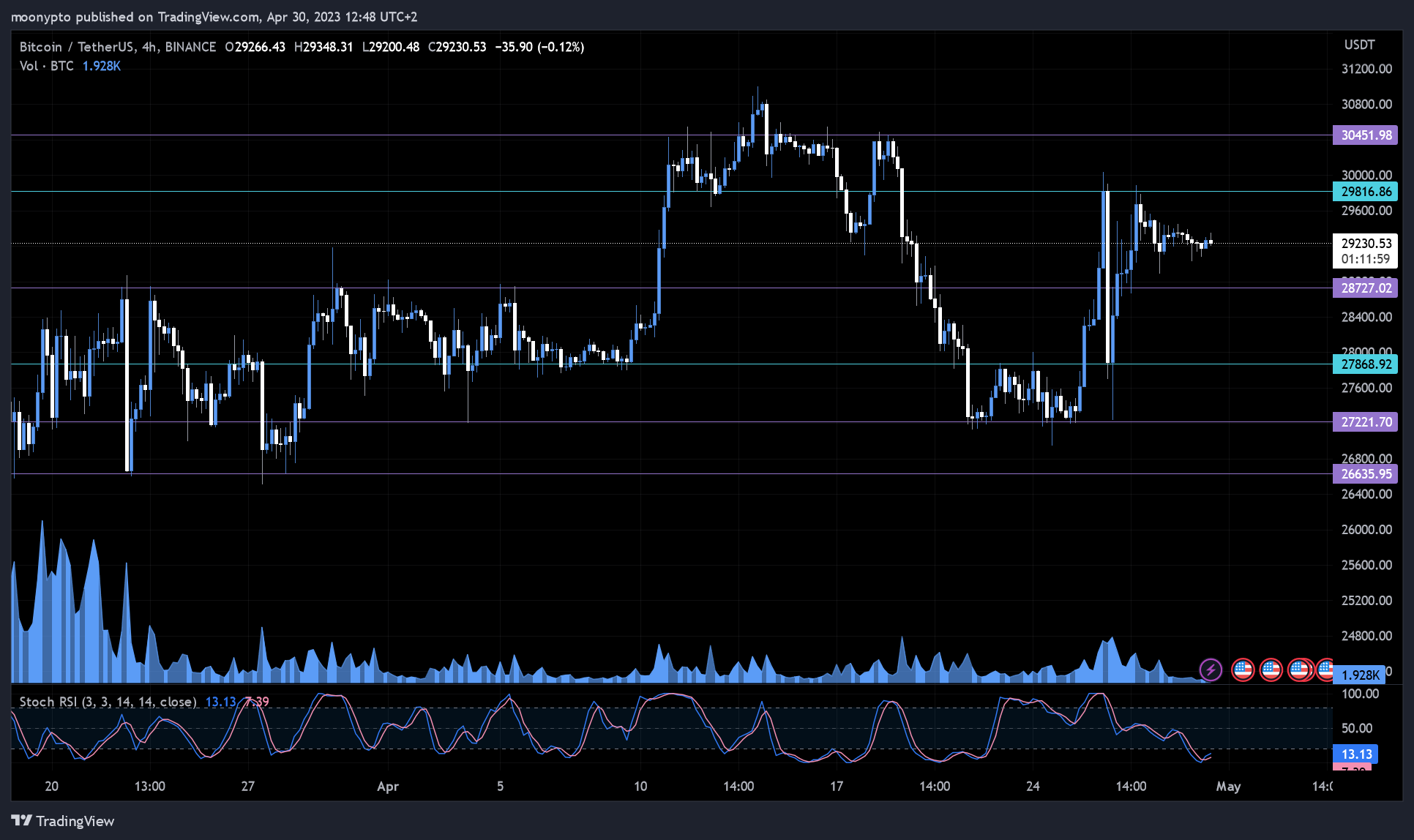Image resolution: width=1414 pixels, height=840 pixels.
Task: Click the 24800.00 price axis tick
Action: [x=1366, y=635]
